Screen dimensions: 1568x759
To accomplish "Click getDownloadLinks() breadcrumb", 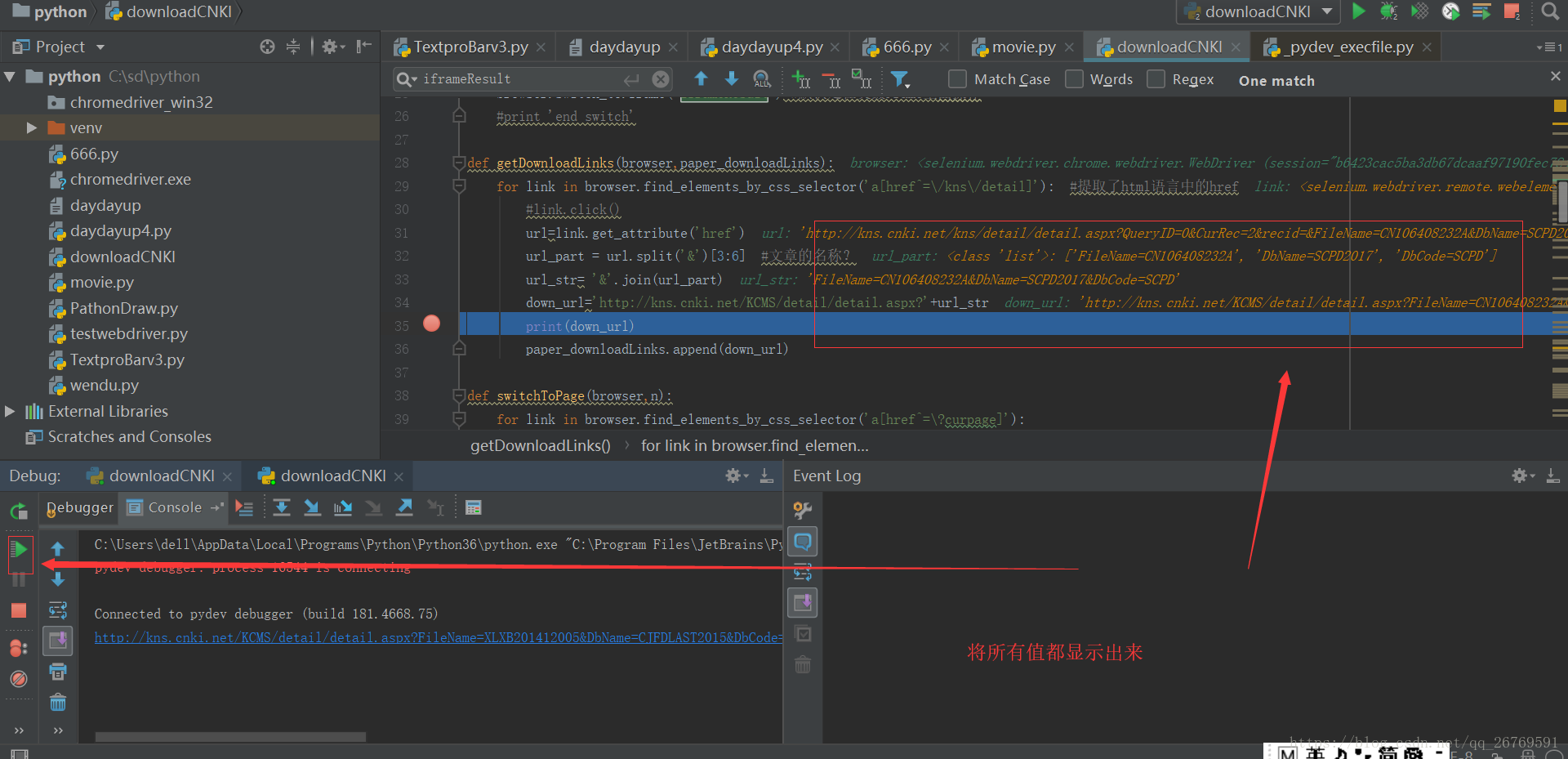I will [540, 445].
